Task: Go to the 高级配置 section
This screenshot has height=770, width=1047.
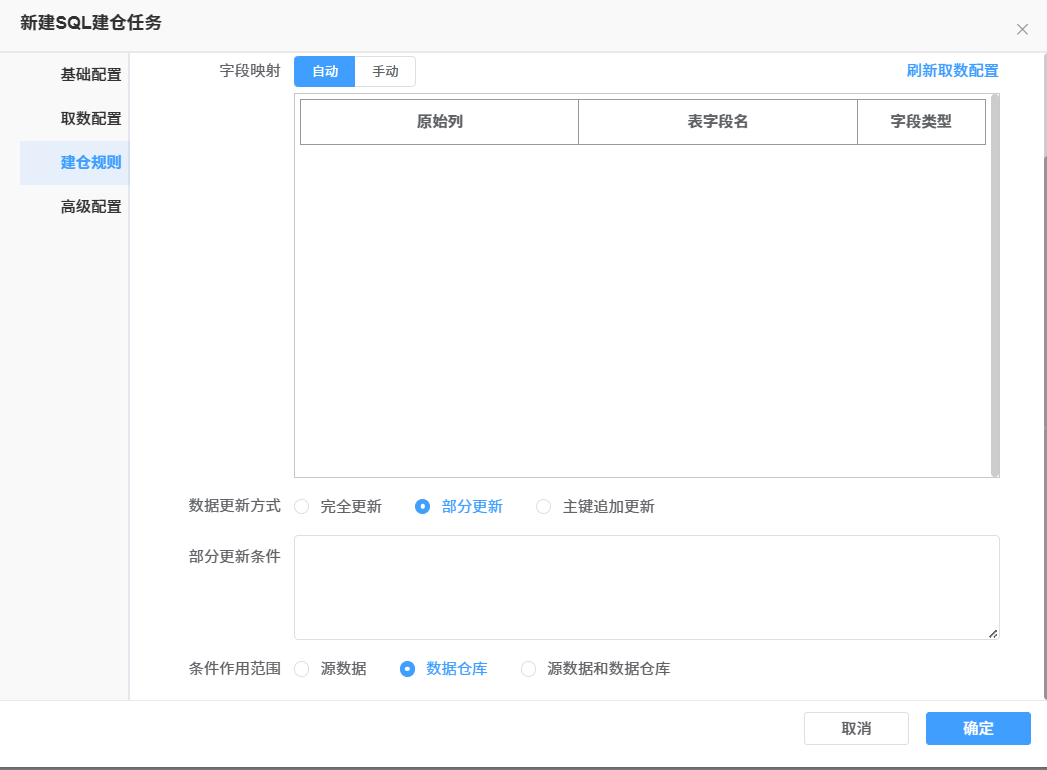Action: pos(90,207)
